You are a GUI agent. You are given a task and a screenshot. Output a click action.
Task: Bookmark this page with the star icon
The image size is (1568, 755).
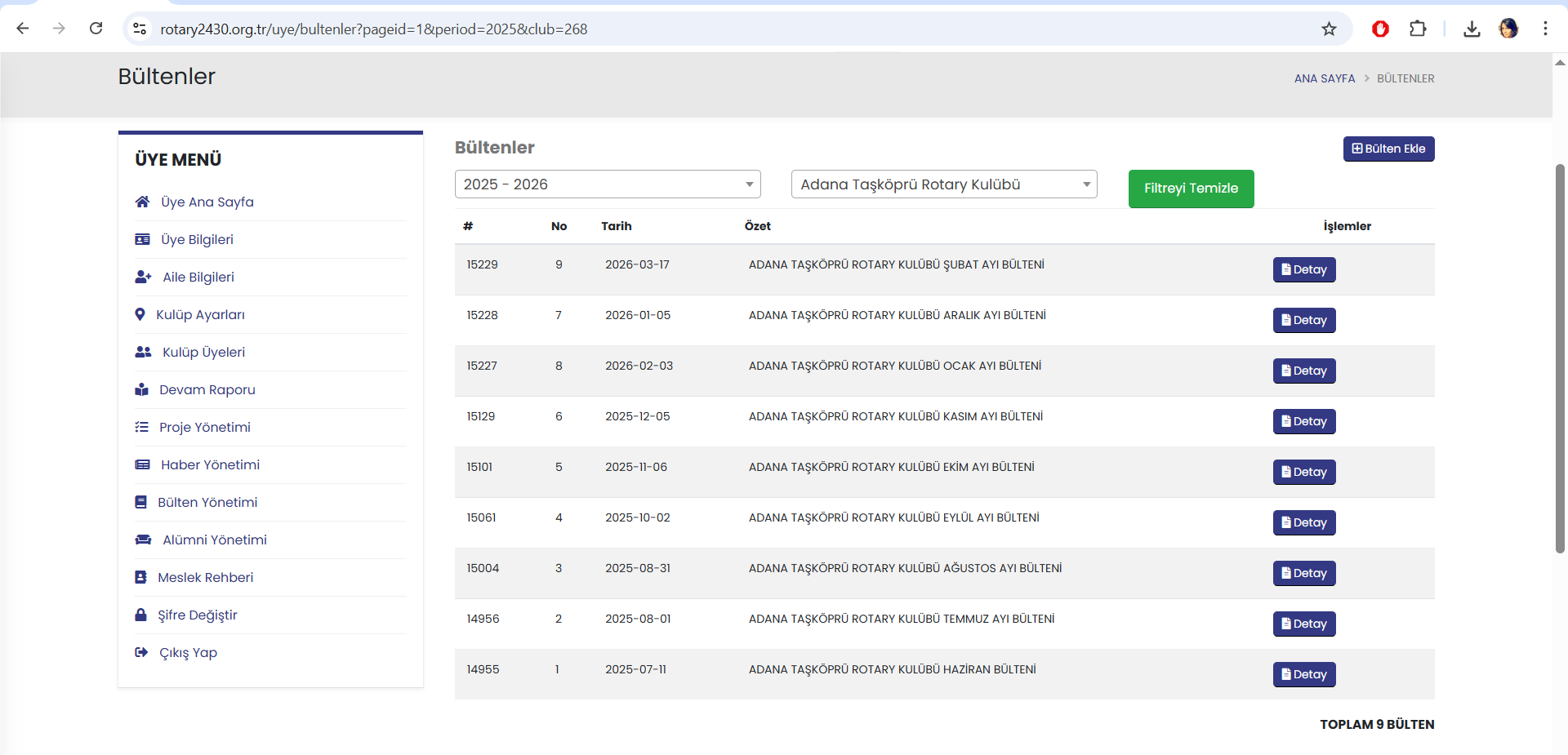click(x=1329, y=29)
